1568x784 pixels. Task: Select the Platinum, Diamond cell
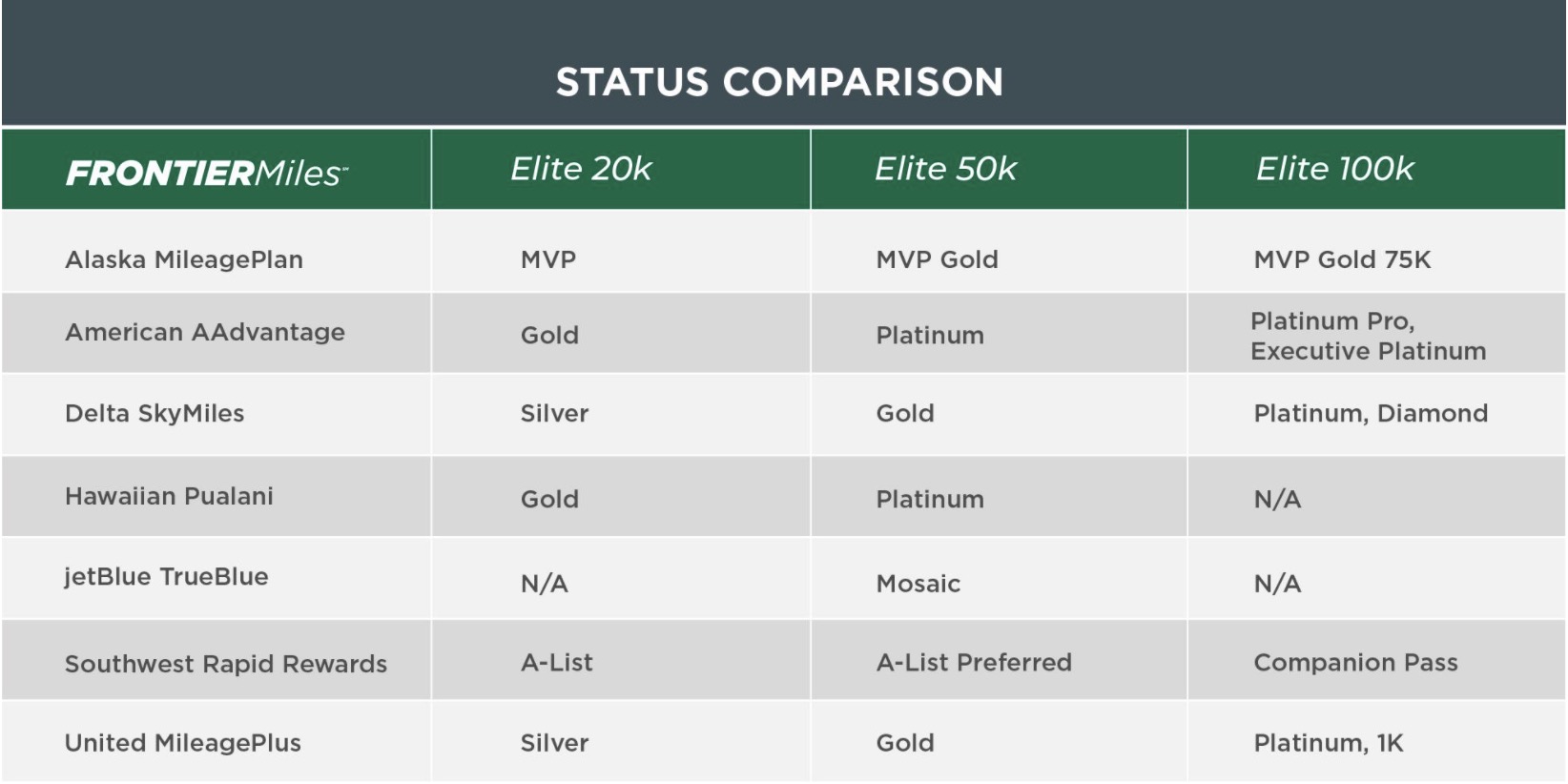[1371, 413]
